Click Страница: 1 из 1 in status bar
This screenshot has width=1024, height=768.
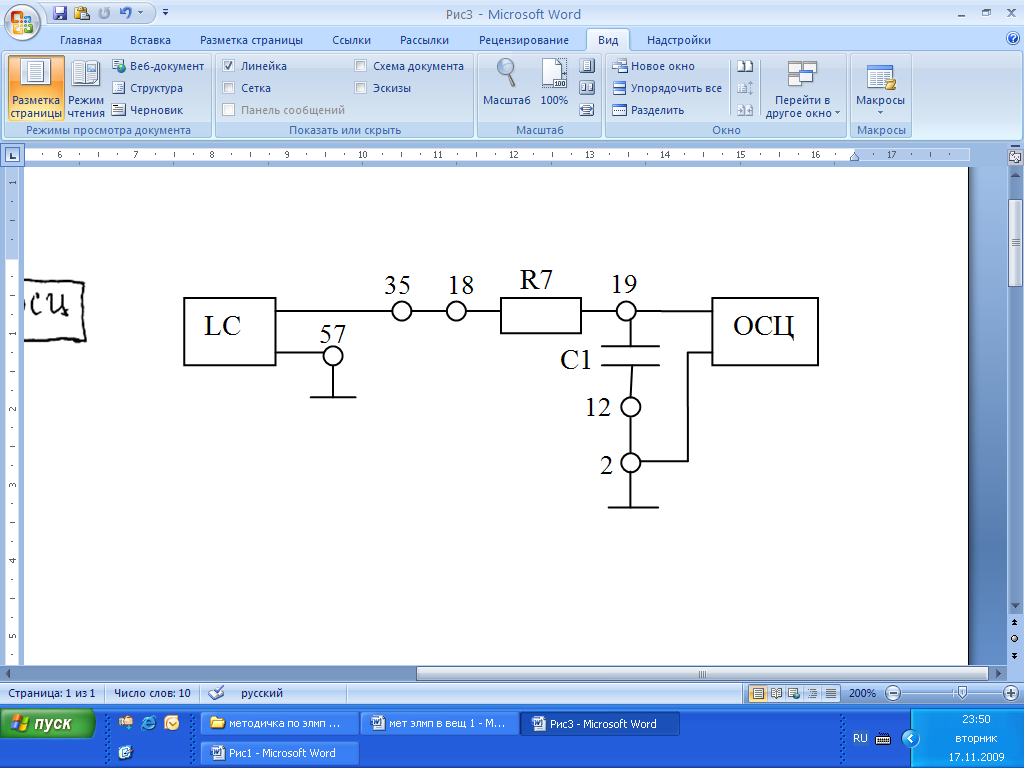pos(52,694)
